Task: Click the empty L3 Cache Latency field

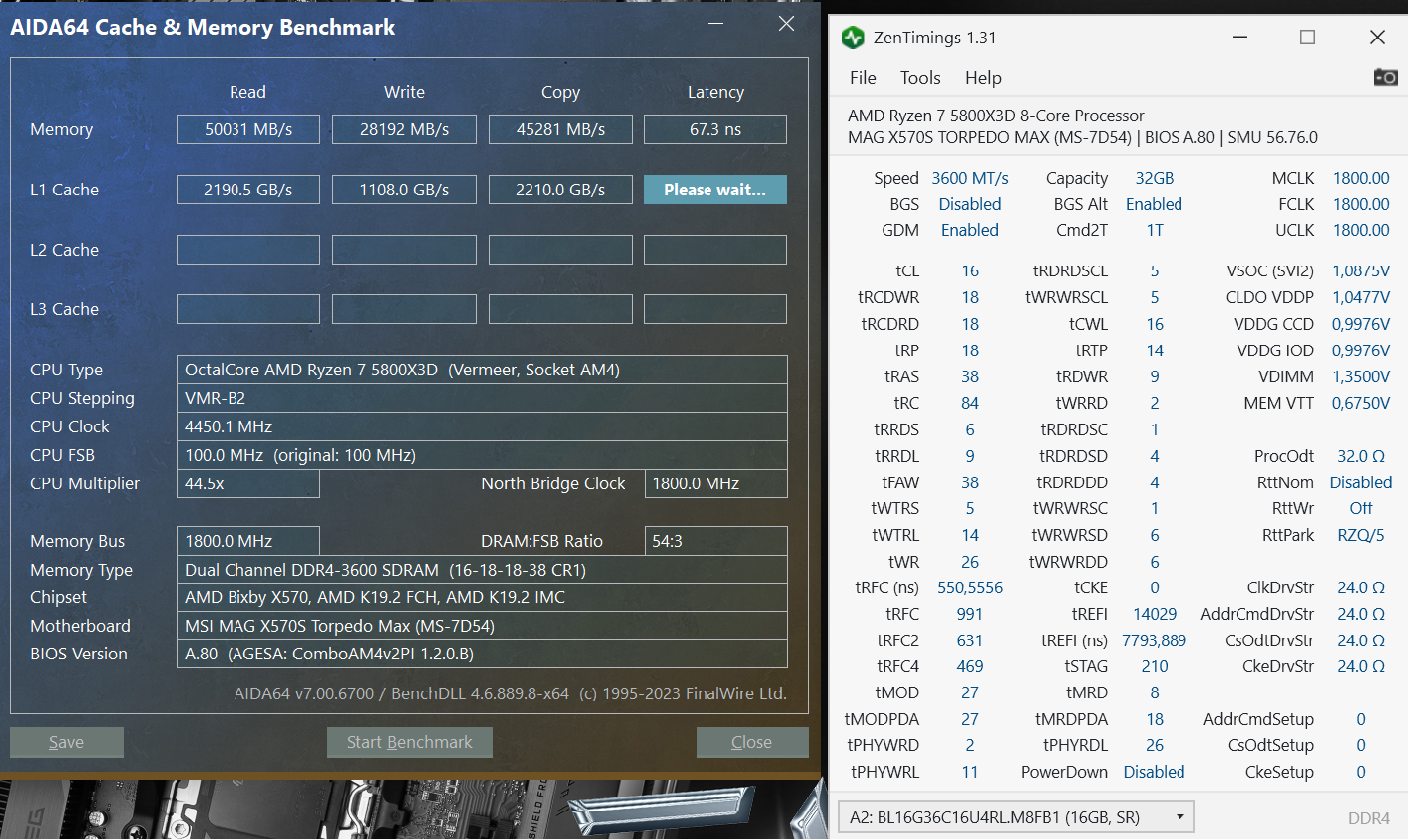Action: click(715, 309)
